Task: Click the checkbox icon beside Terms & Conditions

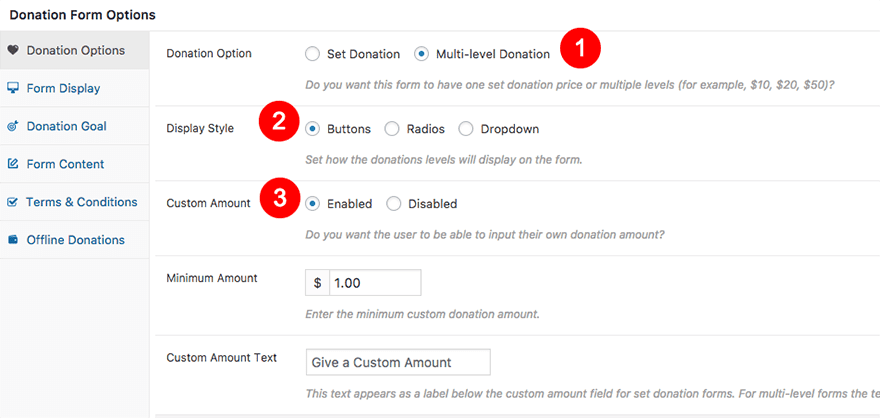Action: coord(12,202)
